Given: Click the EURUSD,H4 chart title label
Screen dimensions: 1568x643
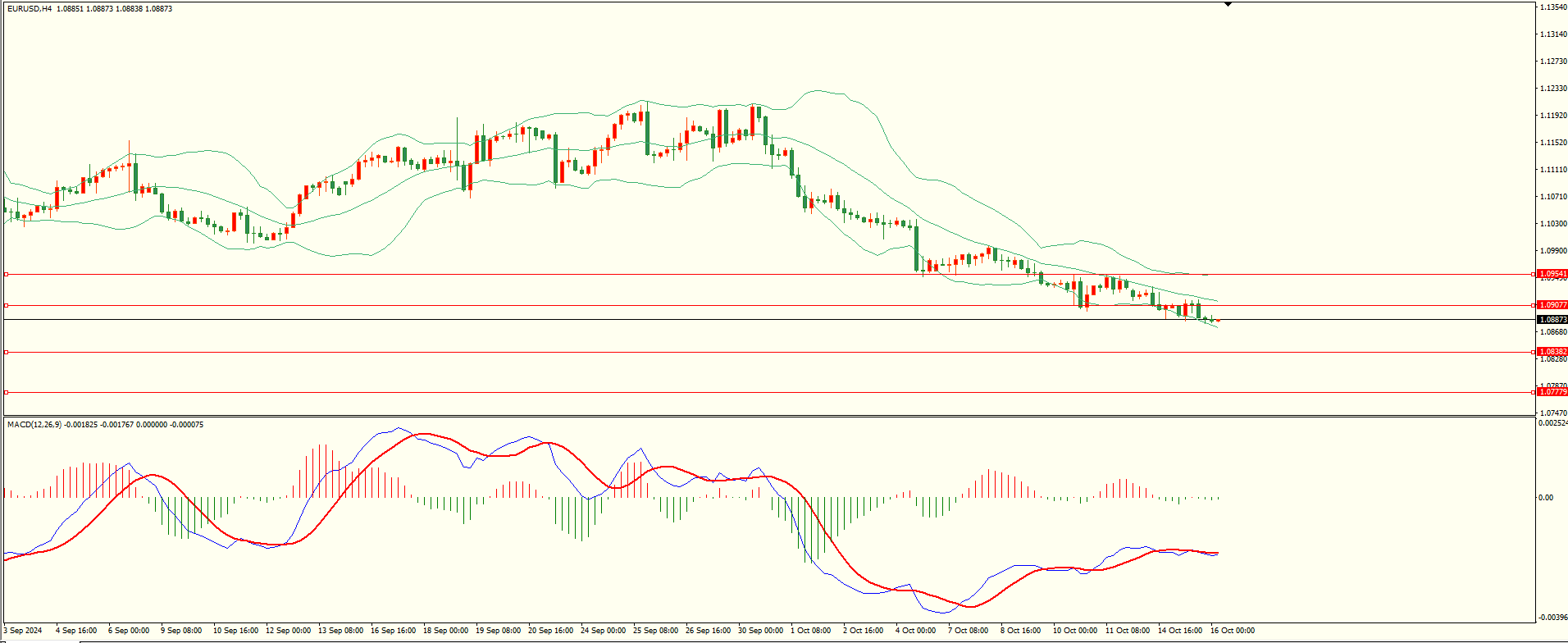Looking at the screenshot, I should point(30,9).
